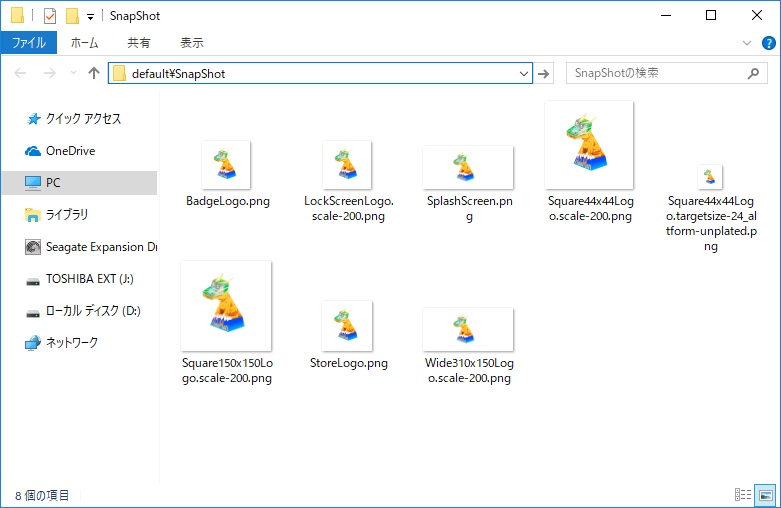Go forward with the right arrow
Image resolution: width=781 pixels, height=508 pixels.
click(50, 74)
